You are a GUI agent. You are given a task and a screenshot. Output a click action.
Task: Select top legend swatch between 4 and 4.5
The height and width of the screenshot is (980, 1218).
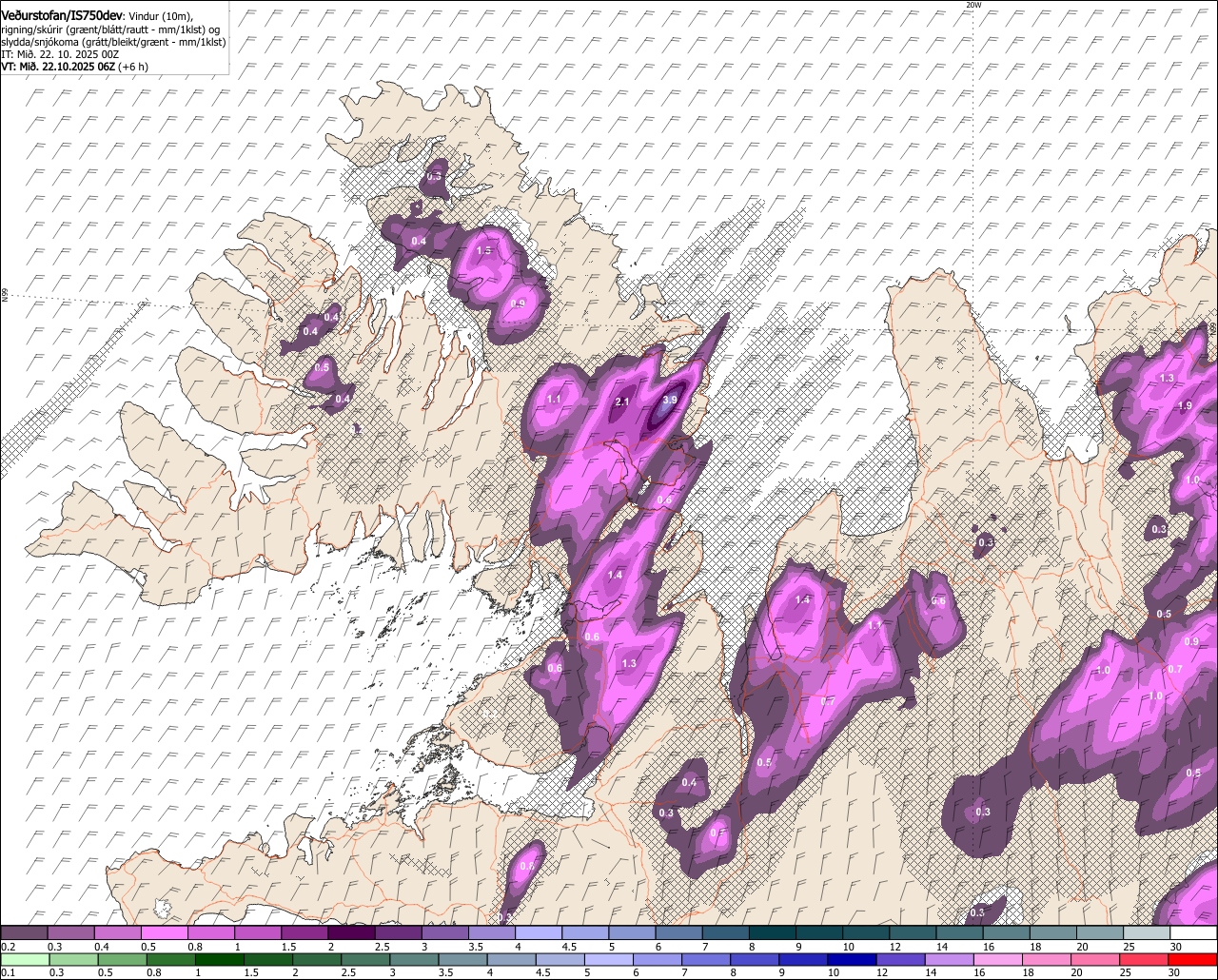(539, 932)
